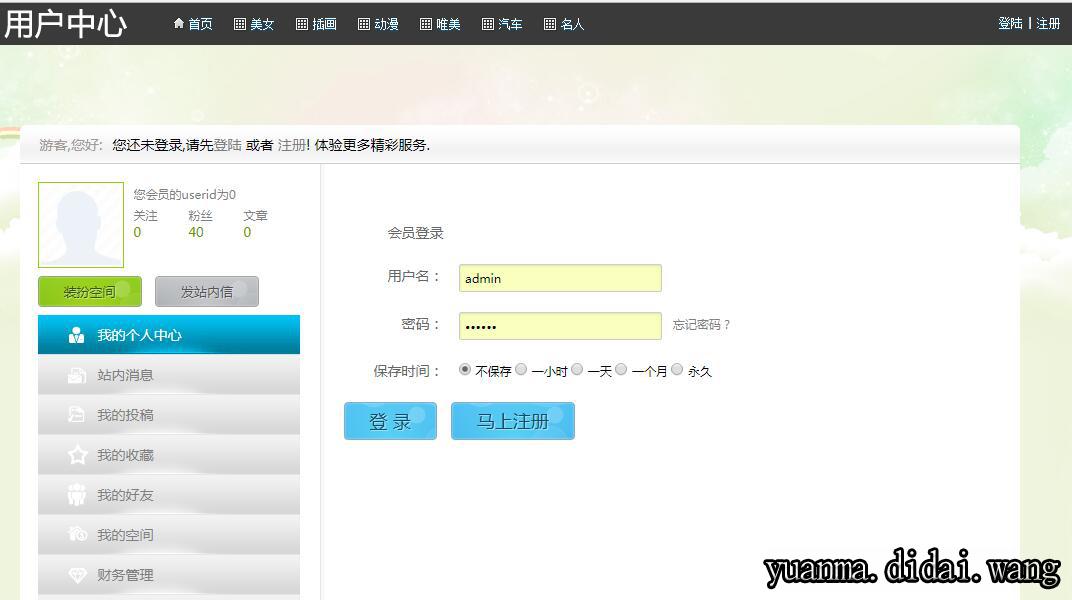Set the save time to 永久

point(677,369)
